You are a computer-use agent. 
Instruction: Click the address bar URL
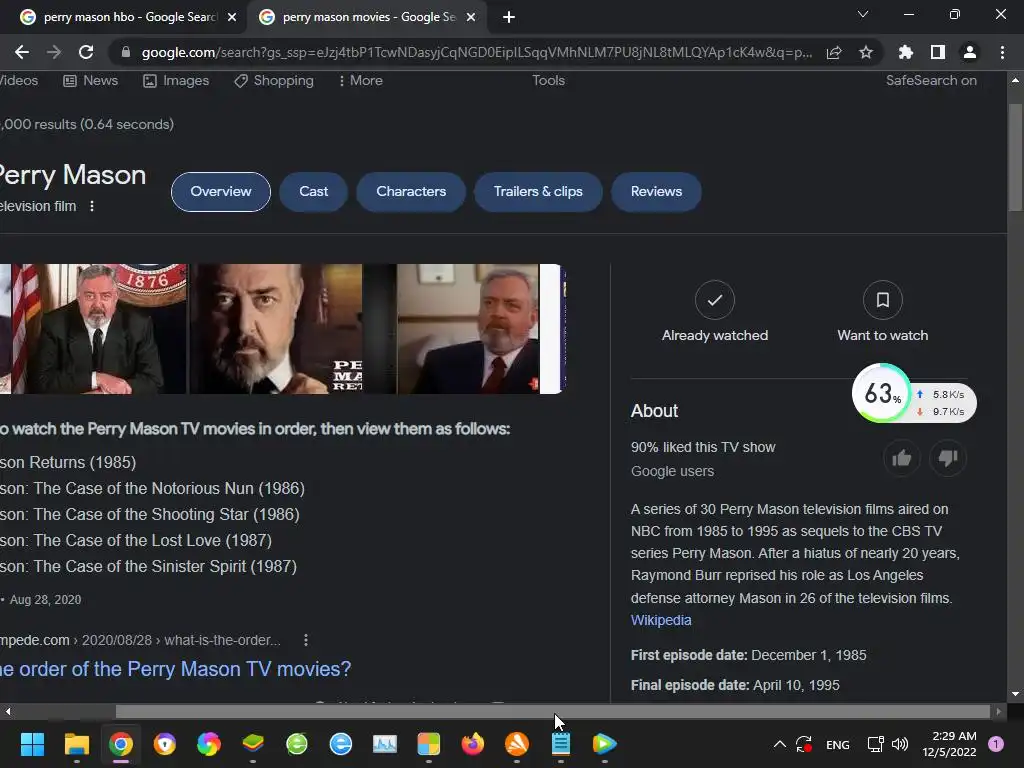(x=477, y=52)
